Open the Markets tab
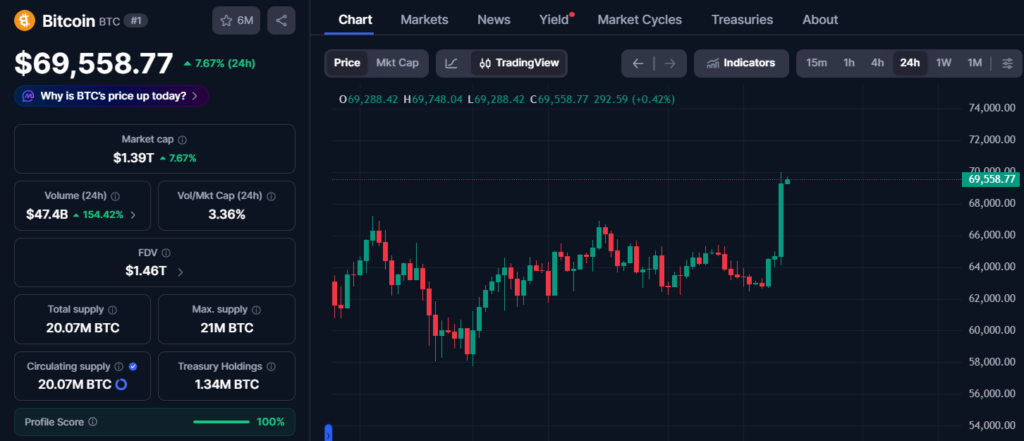Screen dimensions: 1024x441 (x=424, y=20)
